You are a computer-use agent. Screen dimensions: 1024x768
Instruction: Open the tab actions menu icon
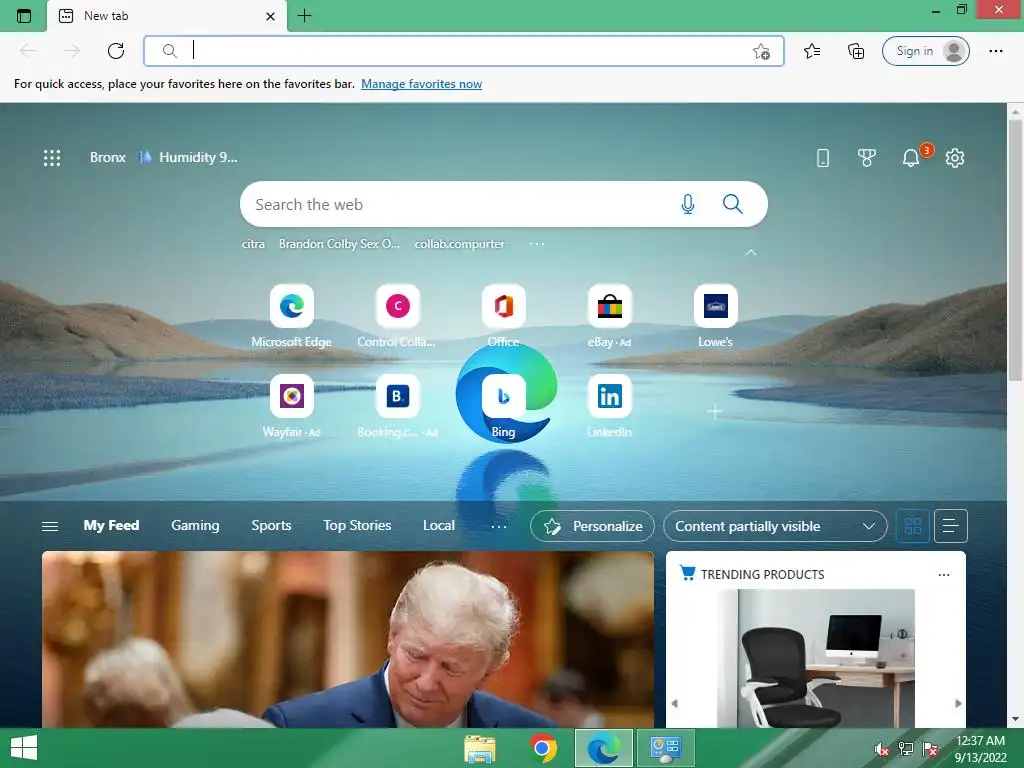pos(24,16)
